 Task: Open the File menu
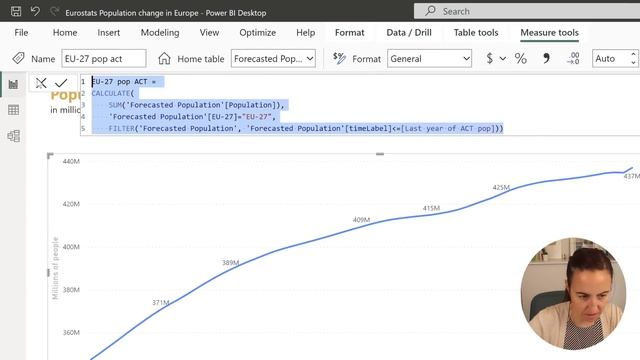click(x=21, y=33)
